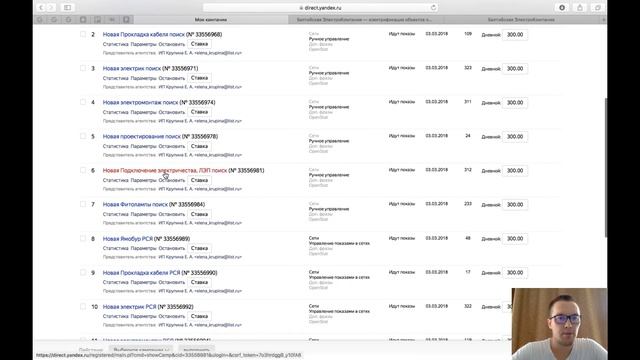Go back with Safari's back arrow

(x=41, y=8)
